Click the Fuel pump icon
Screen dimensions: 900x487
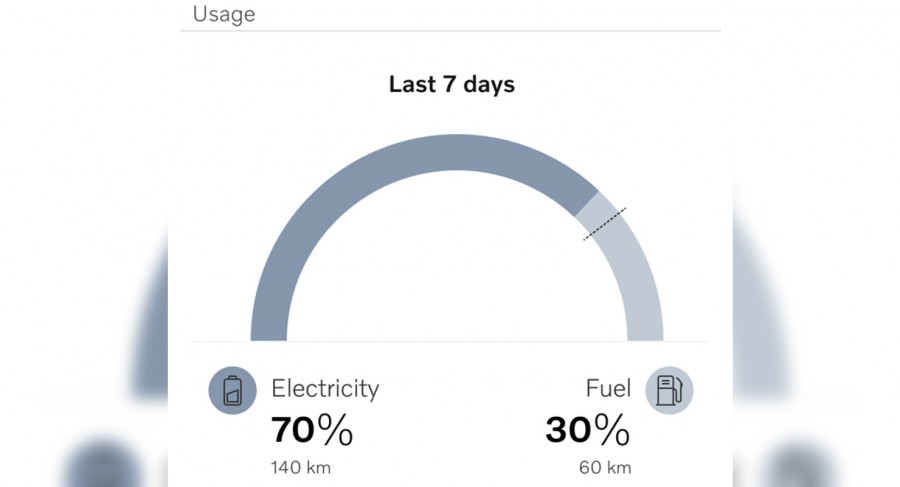pos(669,389)
